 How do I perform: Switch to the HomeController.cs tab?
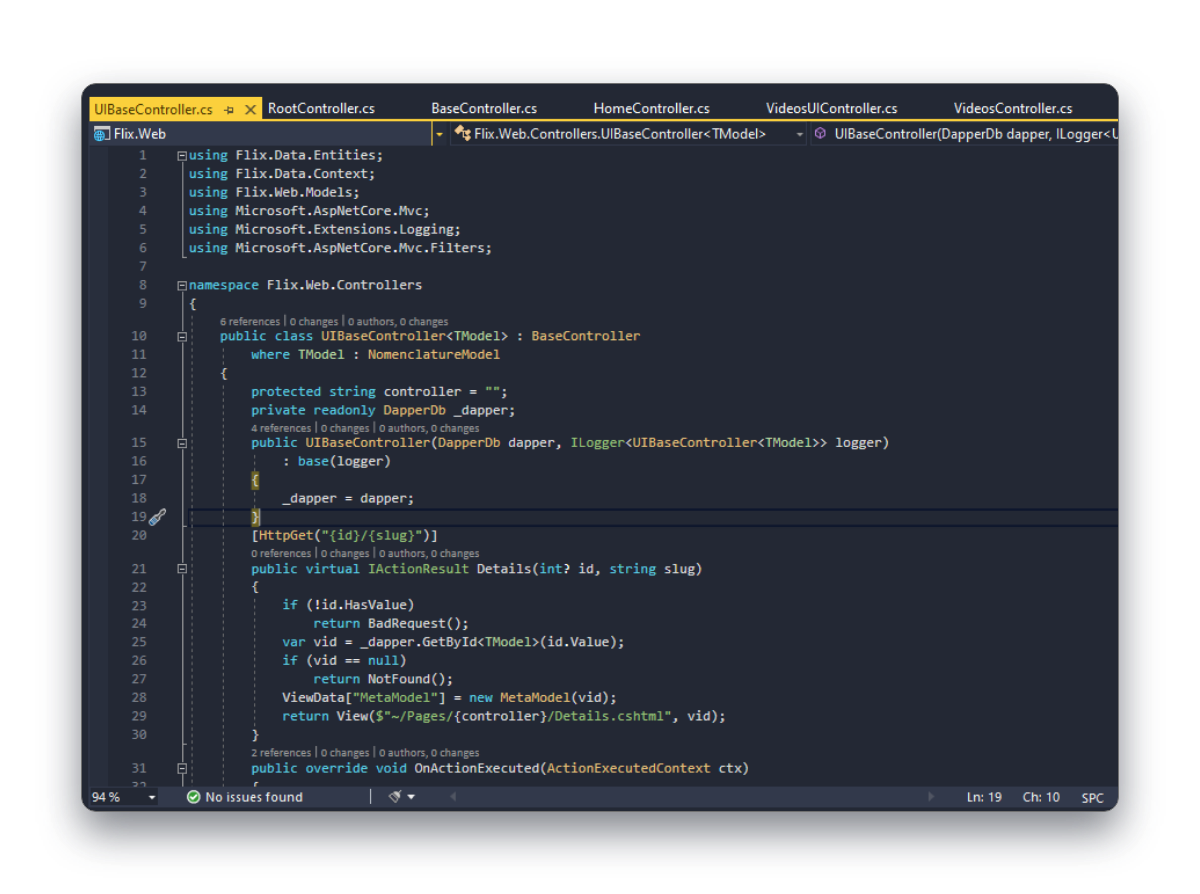(651, 109)
